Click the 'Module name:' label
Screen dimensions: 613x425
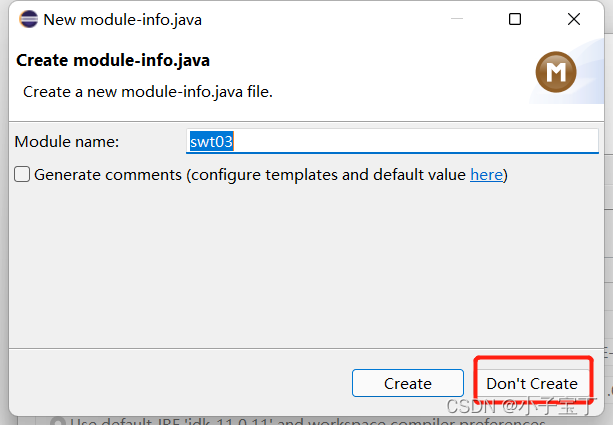click(x=67, y=142)
